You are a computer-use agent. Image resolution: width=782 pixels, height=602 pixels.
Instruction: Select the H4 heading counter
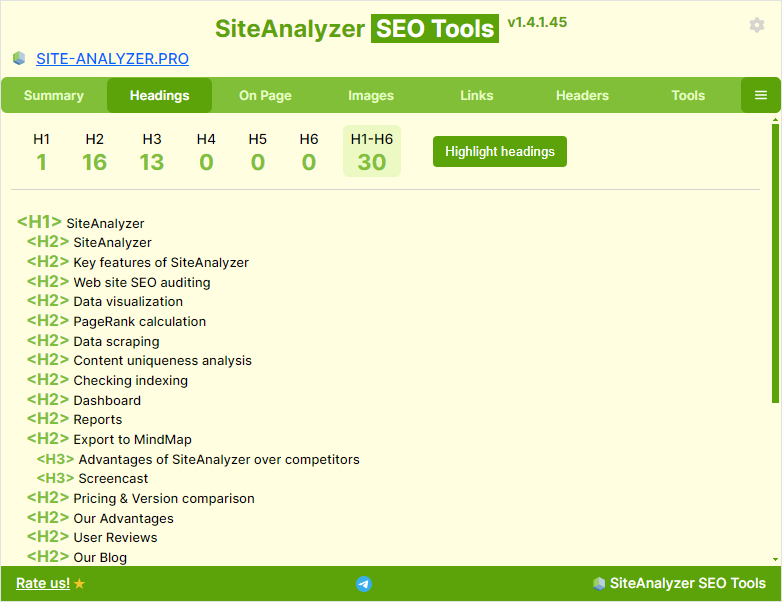pos(206,152)
